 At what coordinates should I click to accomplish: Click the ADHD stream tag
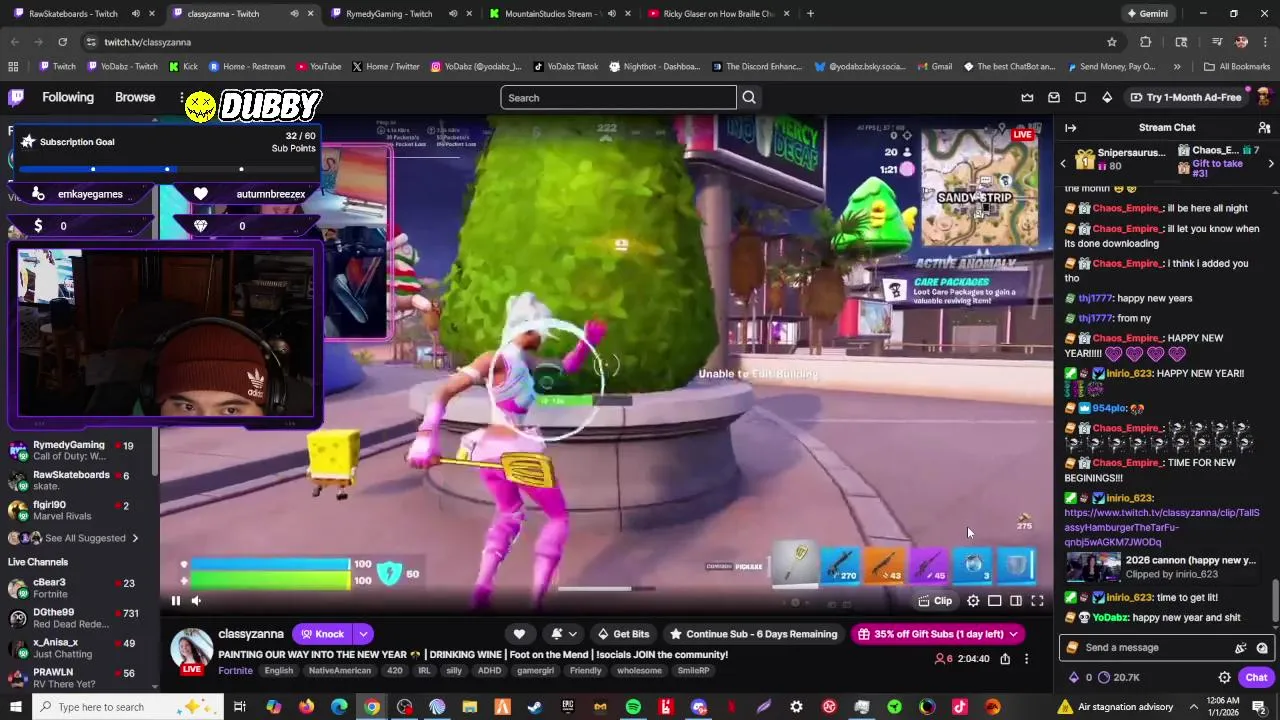click(x=489, y=671)
